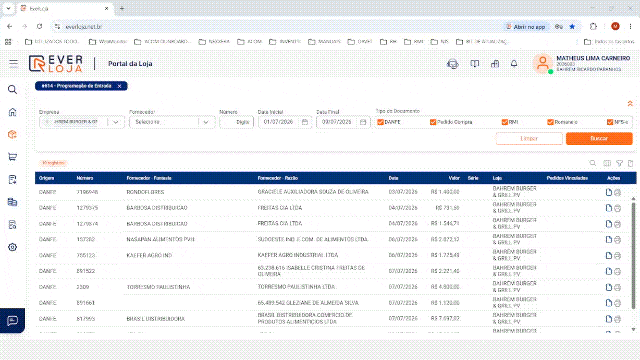Click the print icon for the RONDOFLORES row

[x=618, y=192]
